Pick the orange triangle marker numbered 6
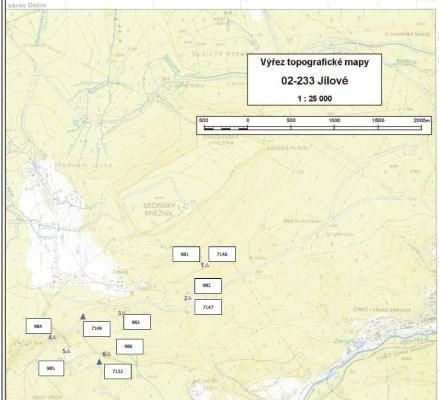This screenshot has width=439, height=400. click(109, 354)
